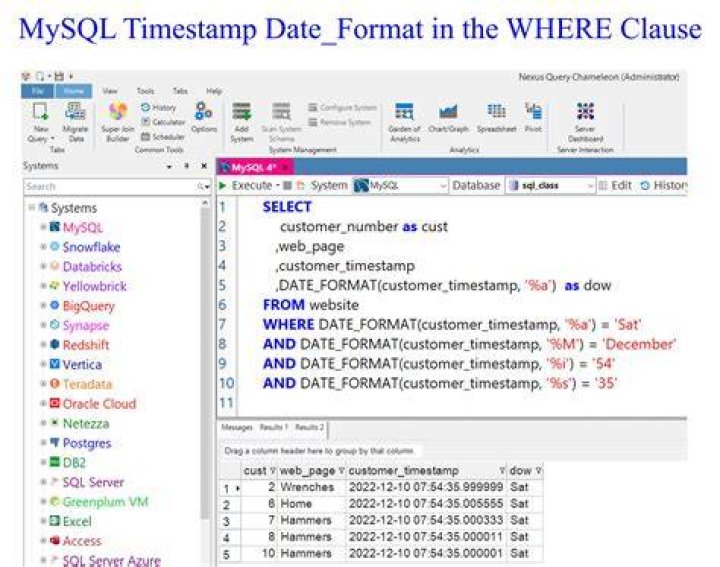Expand the Snowflake tree node
Screen dimensions: 720x567
click(43, 247)
